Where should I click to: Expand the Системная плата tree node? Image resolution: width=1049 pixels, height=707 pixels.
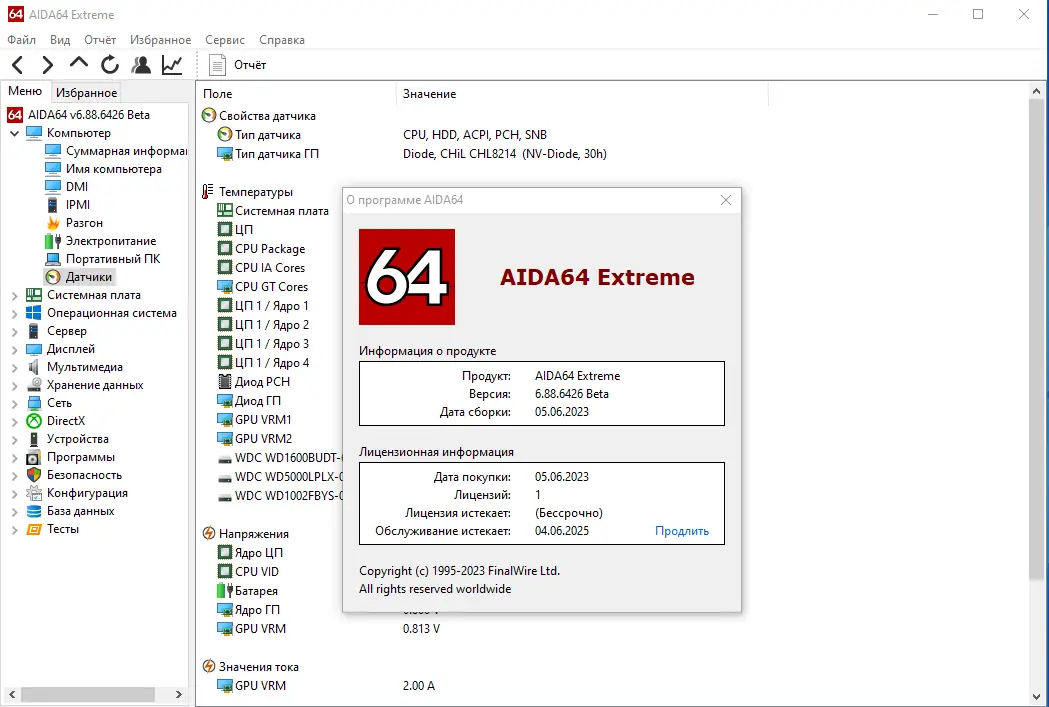click(x=14, y=295)
